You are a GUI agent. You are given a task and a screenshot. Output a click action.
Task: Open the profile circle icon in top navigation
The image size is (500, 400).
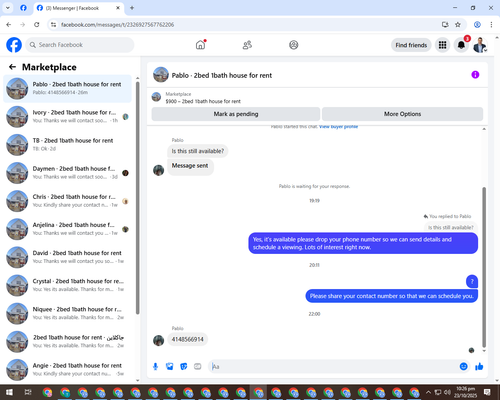(x=294, y=45)
